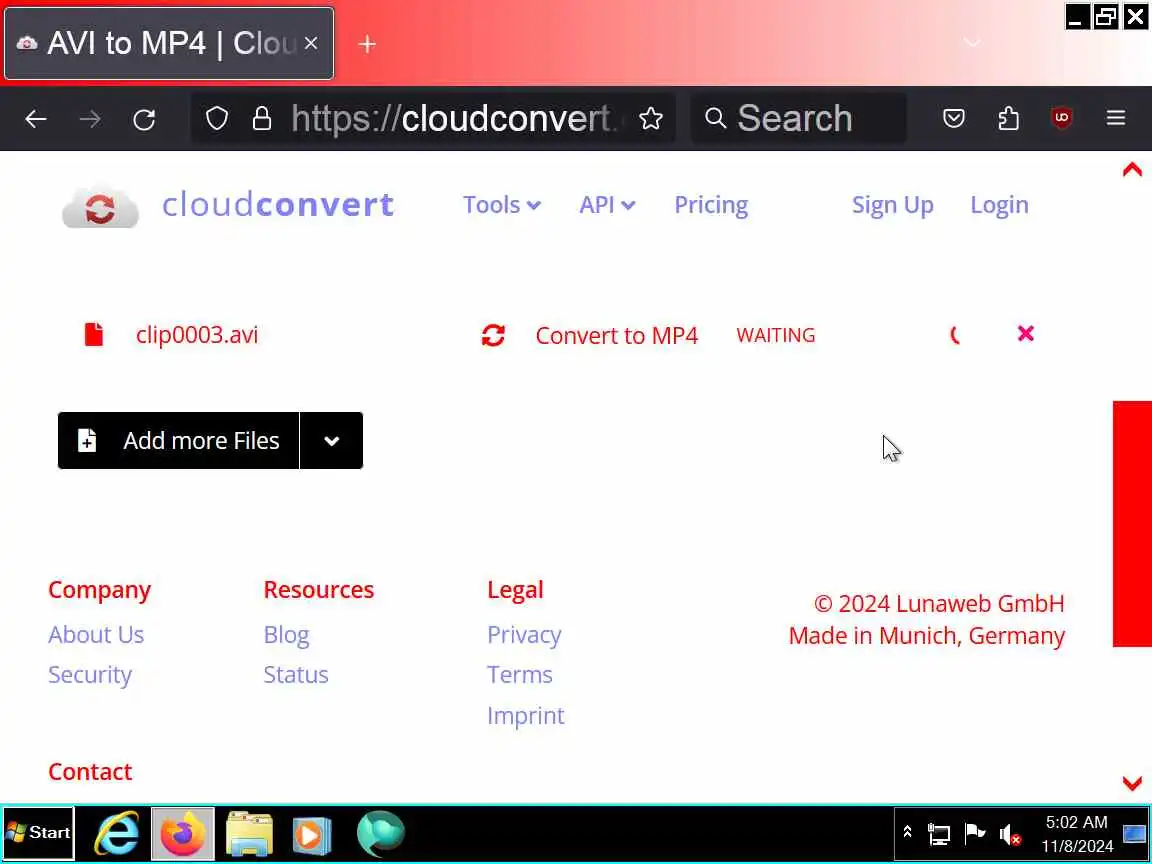The height and width of the screenshot is (864, 1152).
Task: Launch Internet Explorer from the taskbar
Action: pos(117,834)
